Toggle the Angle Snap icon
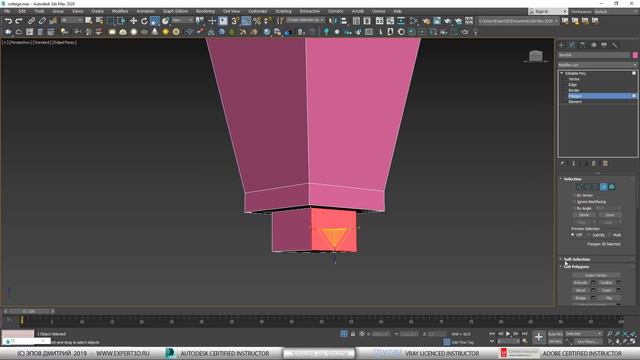 pos(246,20)
